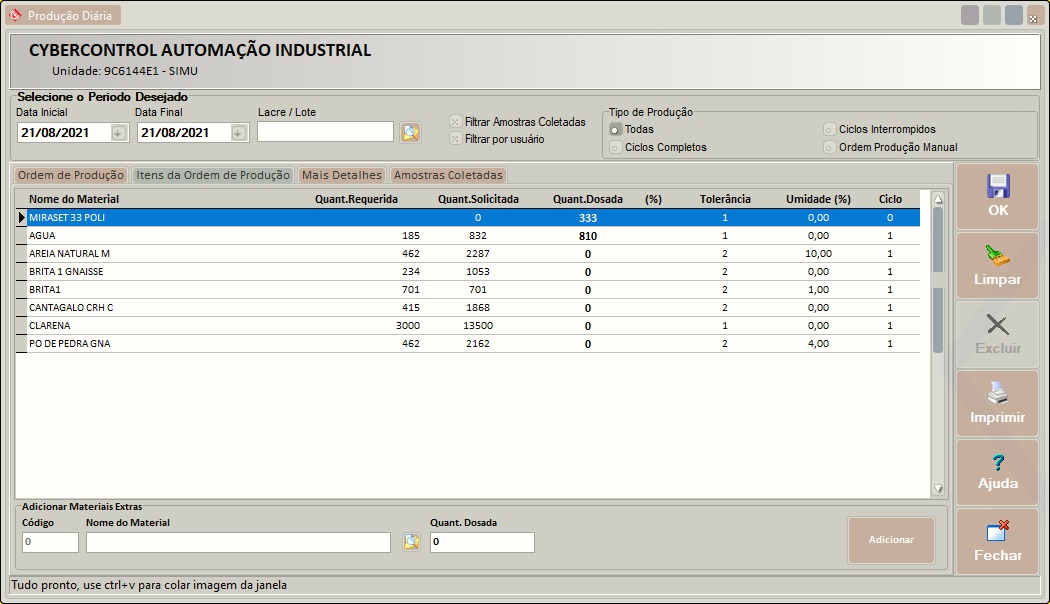Click the search icon beside Lacre / Lote field
This screenshot has width=1050, height=604.
(x=410, y=132)
